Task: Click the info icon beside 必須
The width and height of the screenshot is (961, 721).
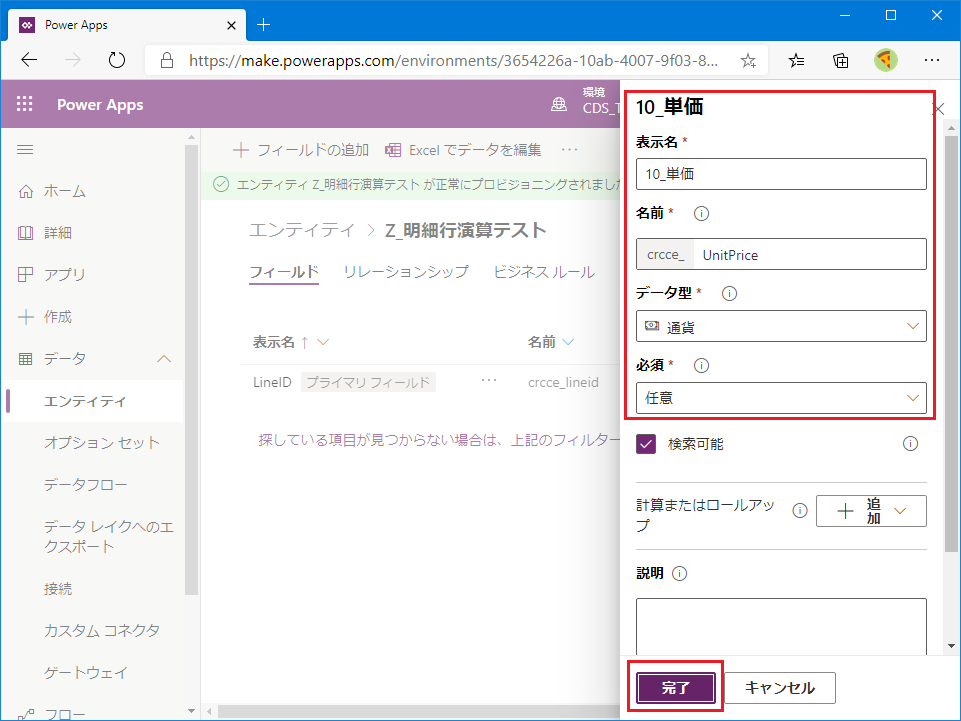Action: click(701, 365)
